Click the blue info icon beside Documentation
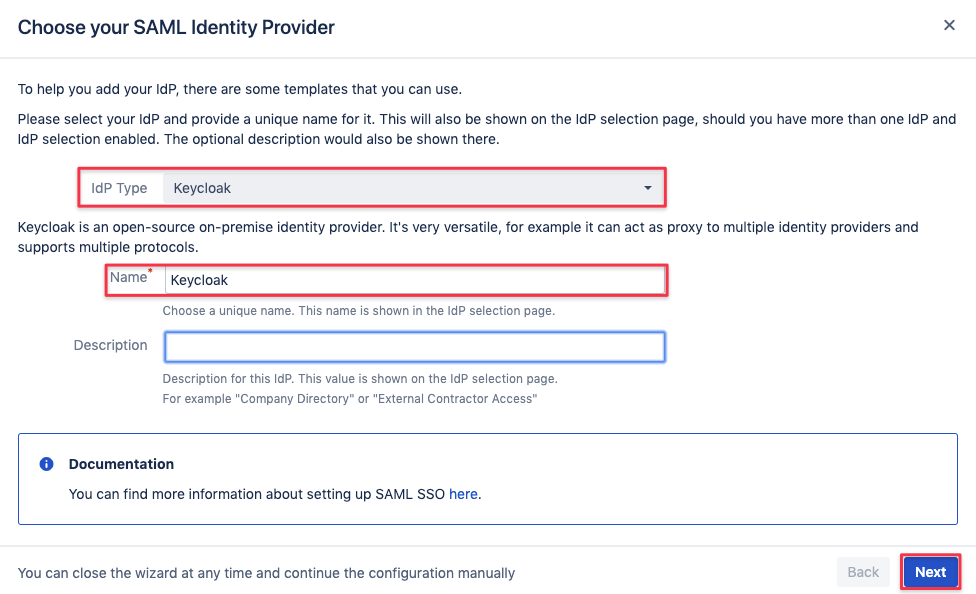The width and height of the screenshot is (976, 594). click(46, 464)
